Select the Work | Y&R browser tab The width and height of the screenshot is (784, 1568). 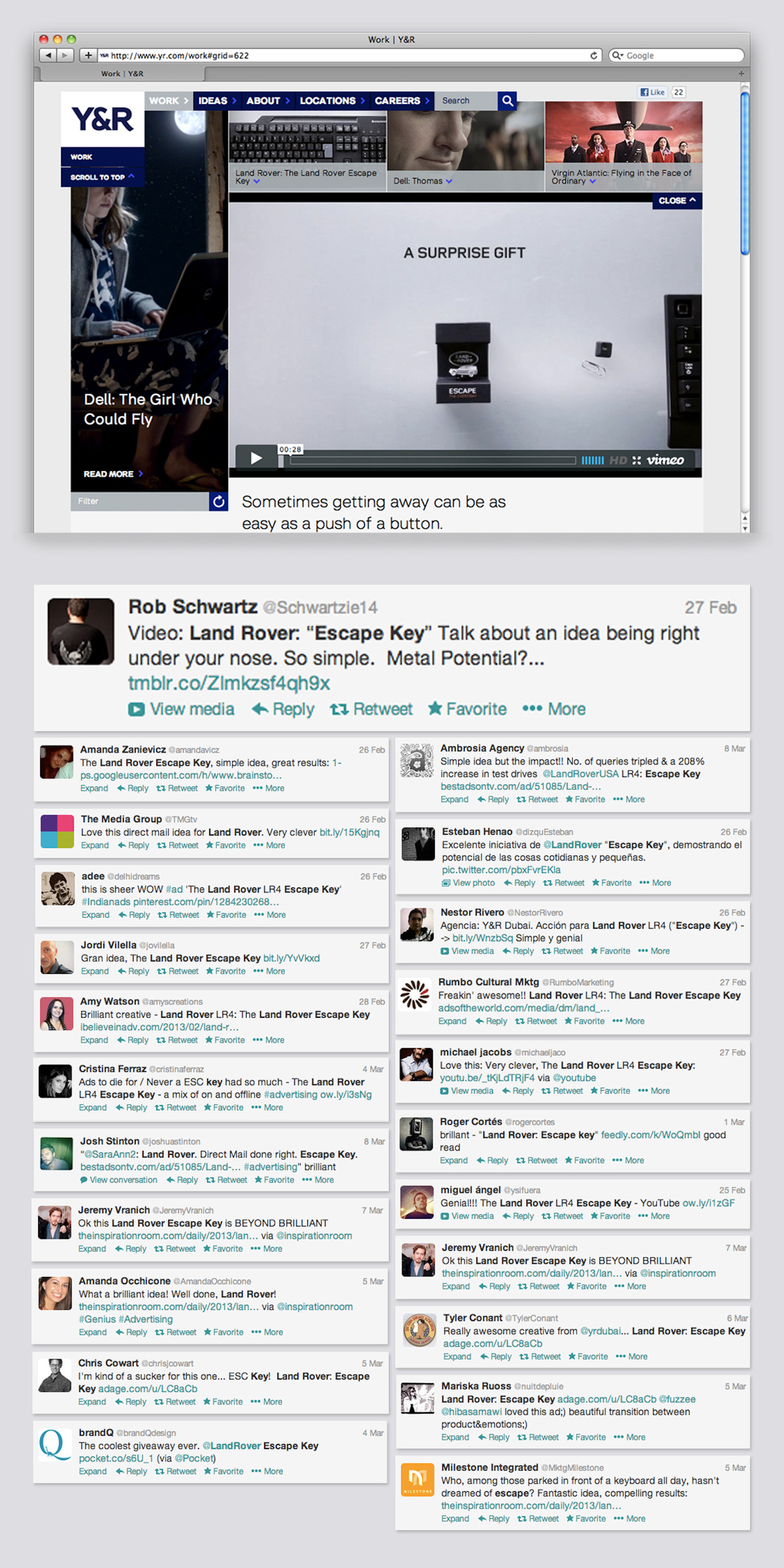point(122,73)
